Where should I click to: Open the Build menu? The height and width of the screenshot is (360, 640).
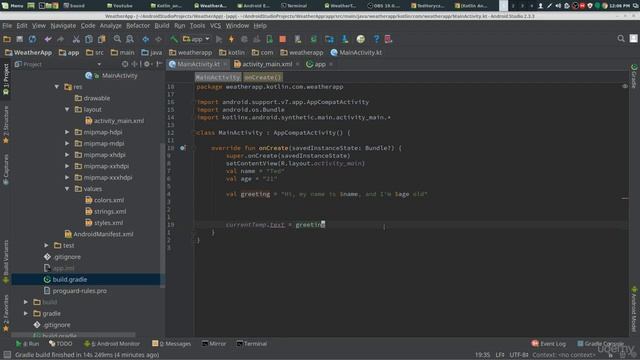point(162,26)
